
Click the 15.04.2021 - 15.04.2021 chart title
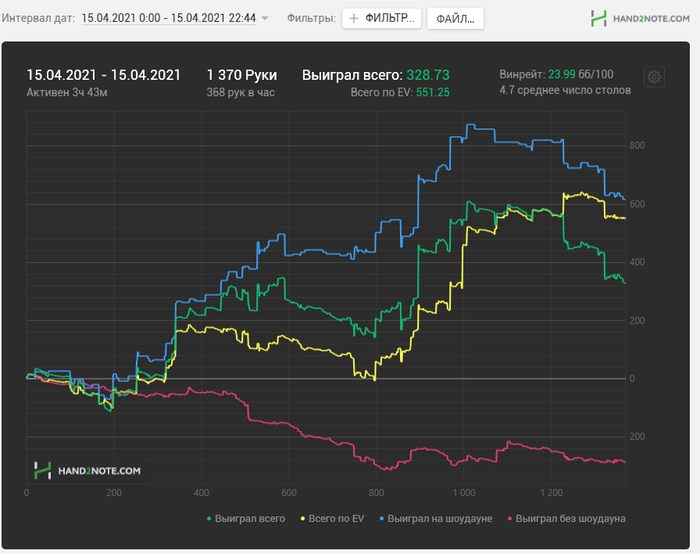click(x=104, y=75)
